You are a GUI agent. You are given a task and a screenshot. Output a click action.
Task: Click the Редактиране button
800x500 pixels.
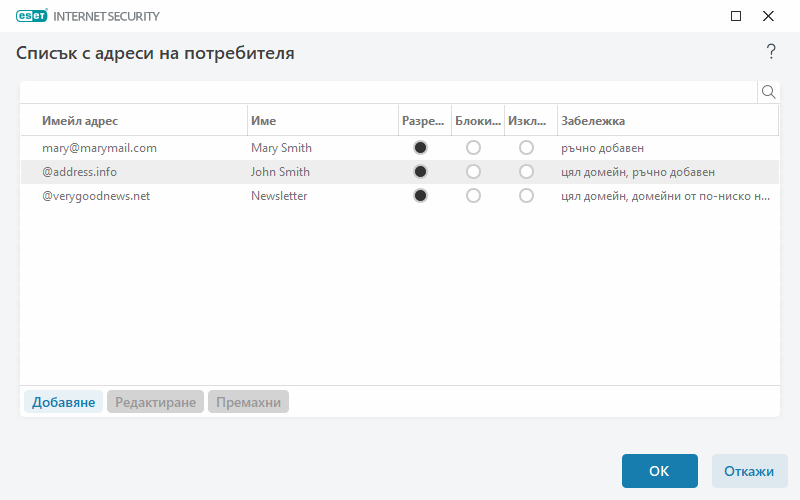[x=155, y=402]
